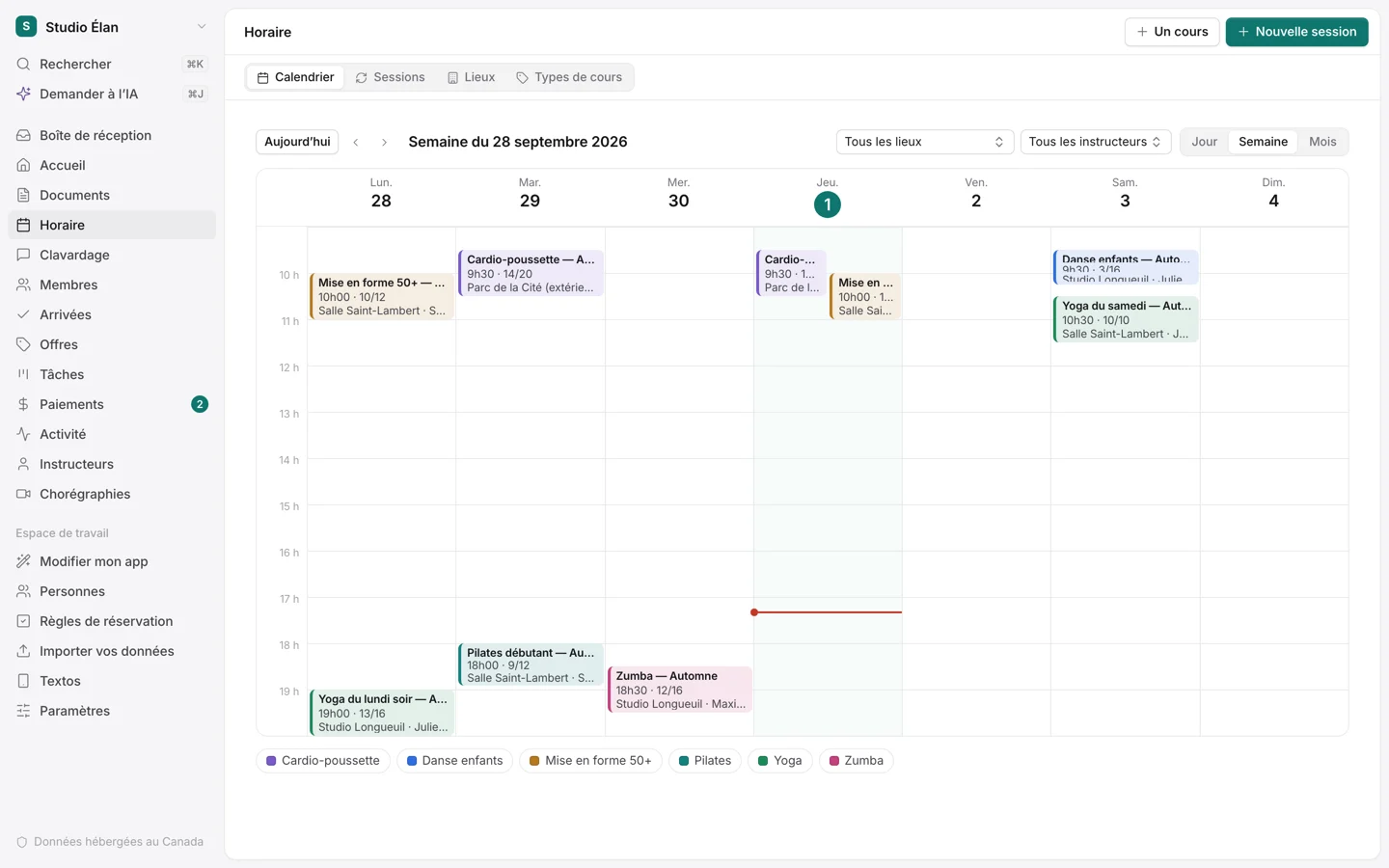This screenshot has width=1389, height=868.
Task: Open the Tous les instructeurs dropdown
Action: (1095, 142)
